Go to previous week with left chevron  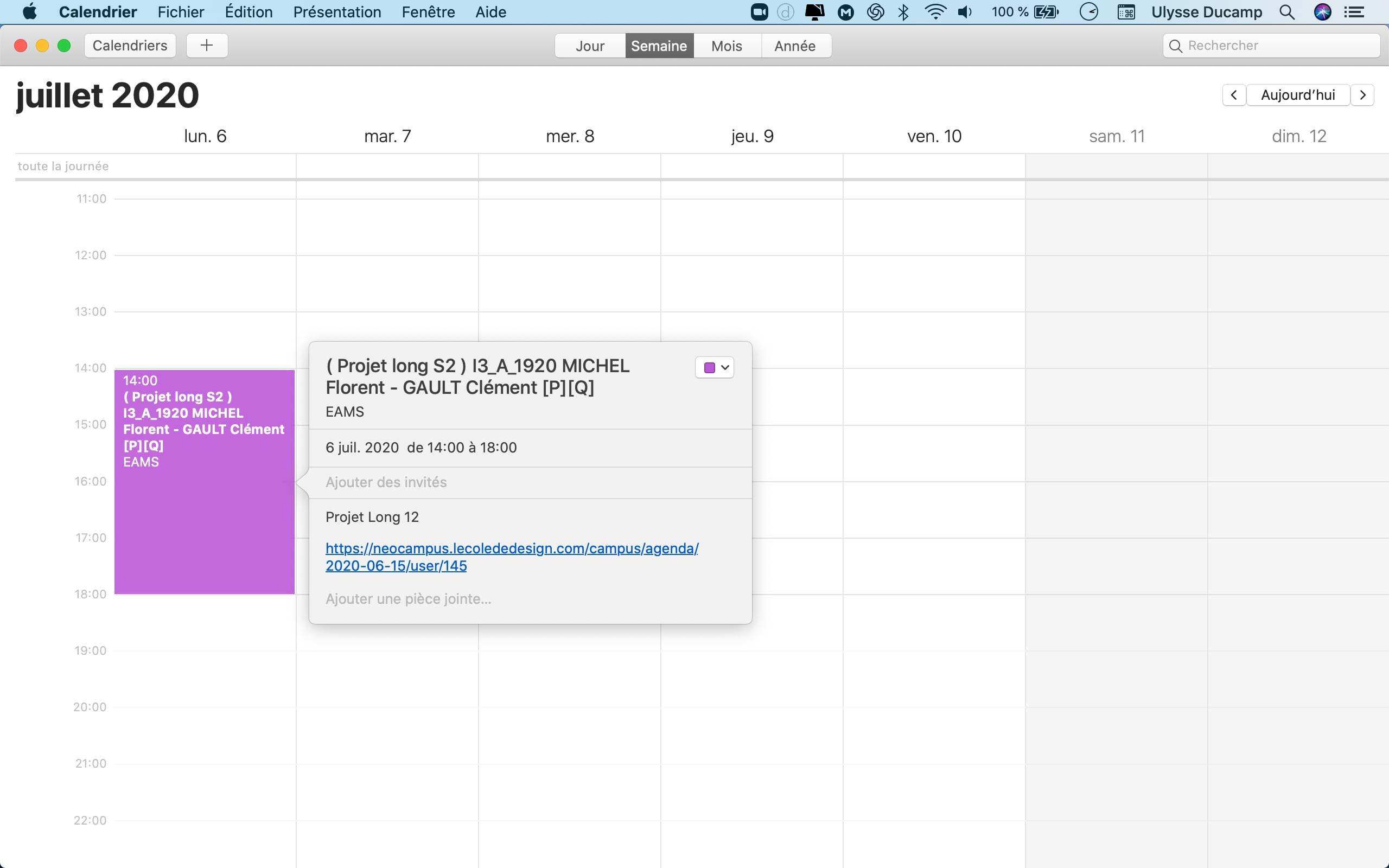1233,95
